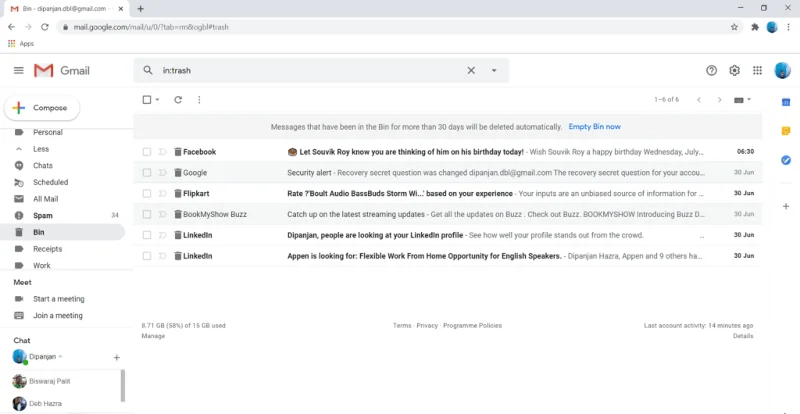Open the Google Security alert email
800x414 pixels.
(447, 173)
